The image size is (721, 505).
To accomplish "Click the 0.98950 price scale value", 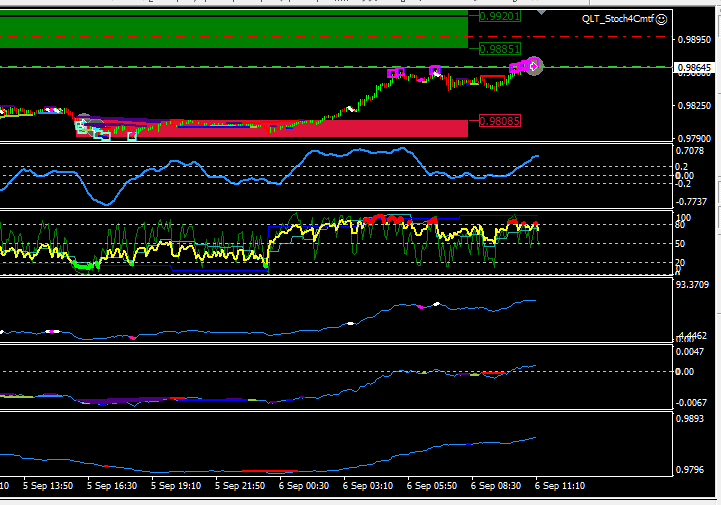I will click(x=694, y=40).
